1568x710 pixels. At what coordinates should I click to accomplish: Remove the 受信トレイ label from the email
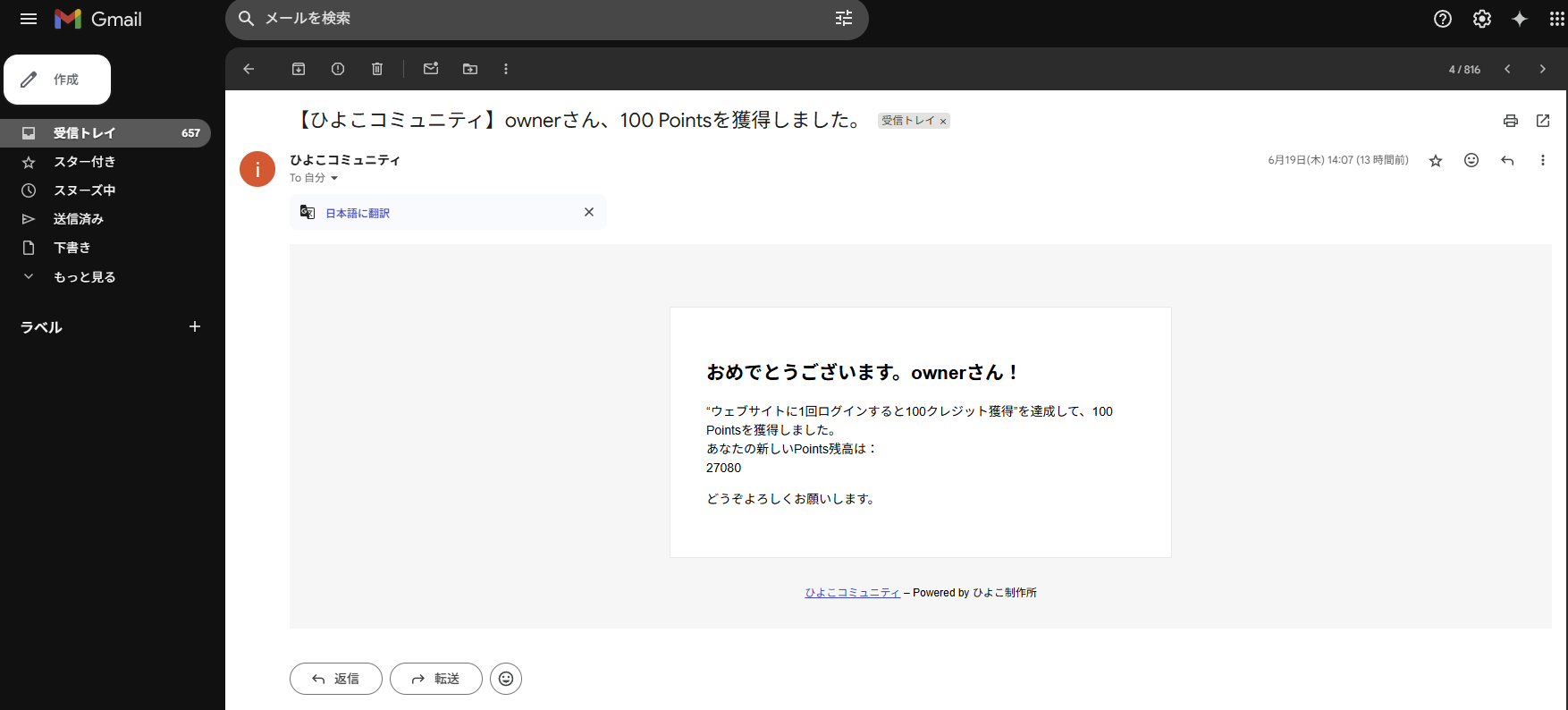click(x=943, y=122)
